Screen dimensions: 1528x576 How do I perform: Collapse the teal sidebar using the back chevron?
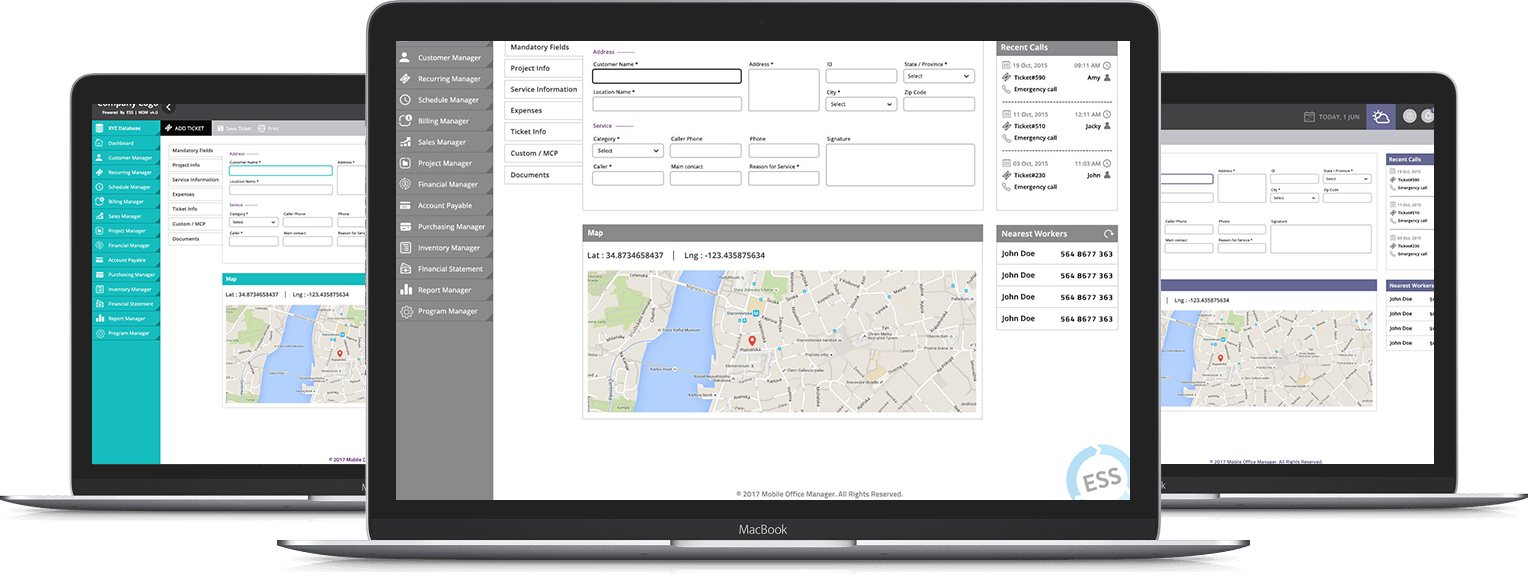coord(168,107)
